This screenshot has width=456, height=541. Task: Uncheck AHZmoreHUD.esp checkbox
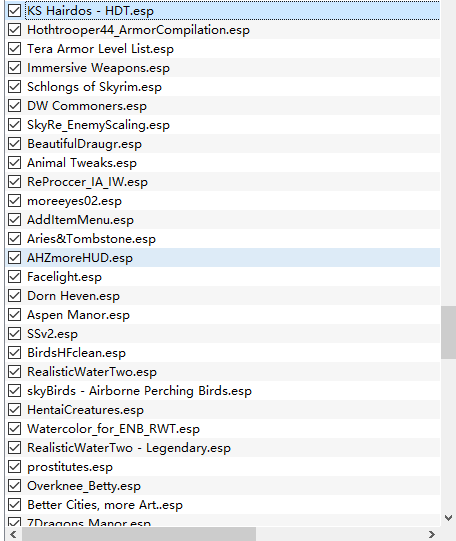14,257
